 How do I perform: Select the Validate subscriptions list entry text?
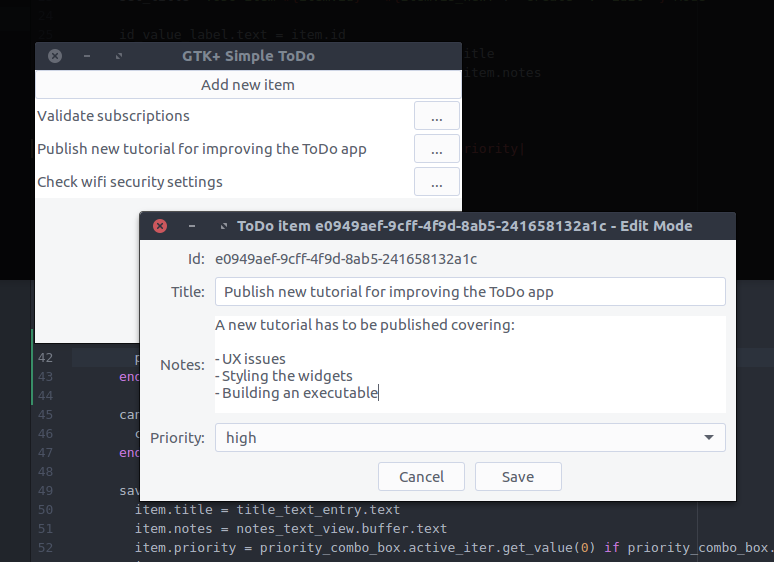click(113, 117)
